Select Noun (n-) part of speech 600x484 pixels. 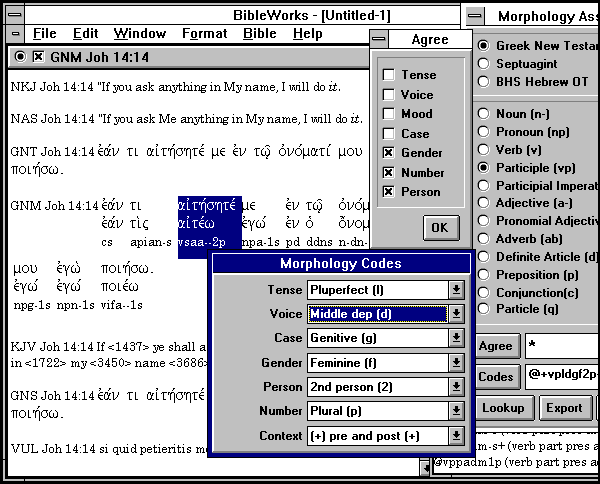pyautogui.click(x=484, y=114)
